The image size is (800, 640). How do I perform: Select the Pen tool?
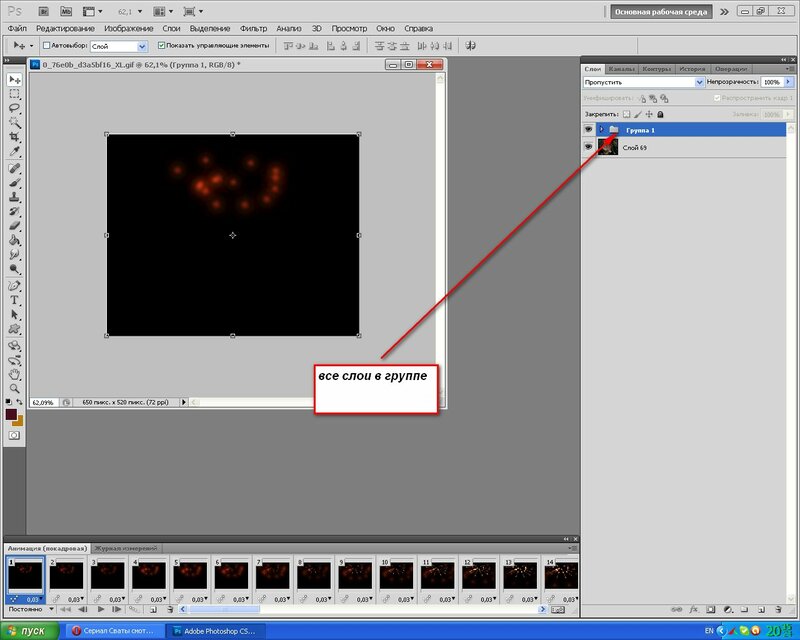(14, 286)
